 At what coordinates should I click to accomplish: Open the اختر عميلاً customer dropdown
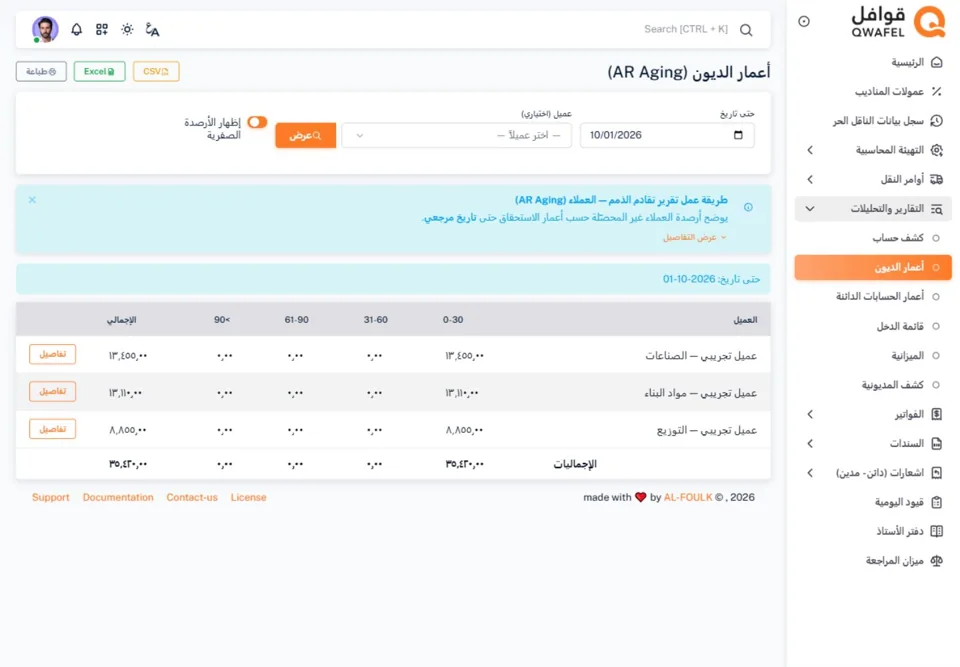coord(456,135)
